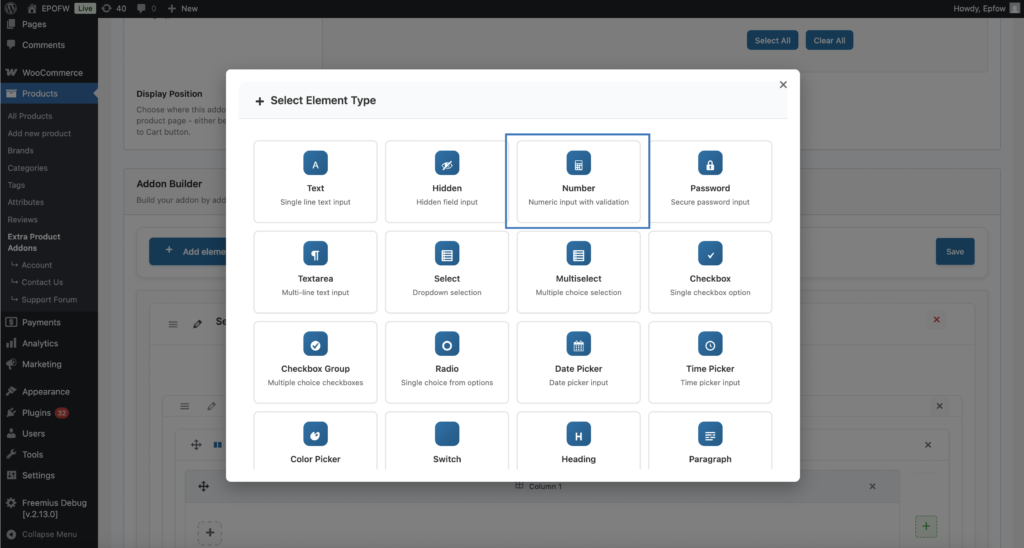
Task: Close the Select Element Type dialog
Action: click(x=783, y=85)
